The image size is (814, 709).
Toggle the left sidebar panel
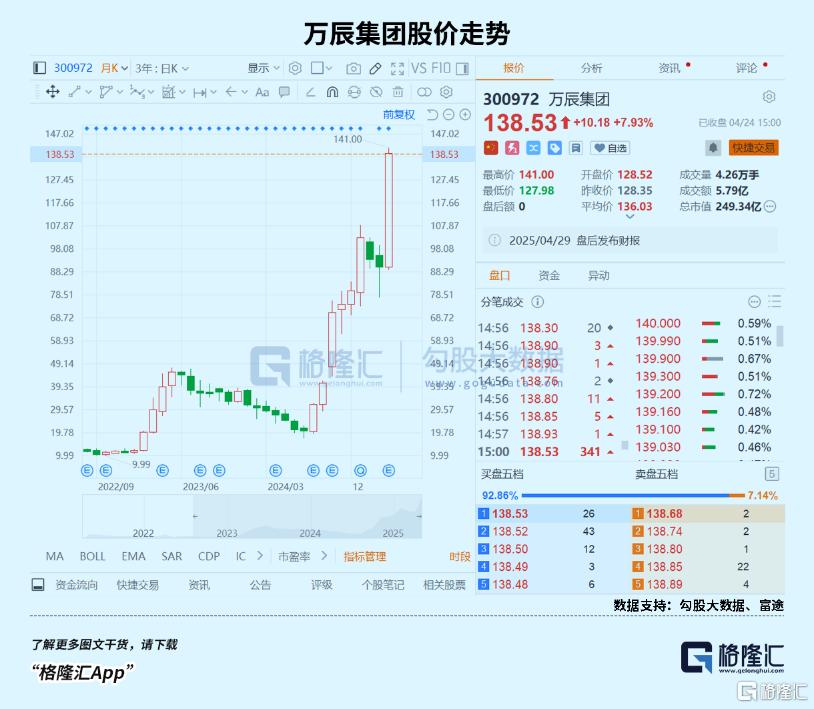39,68
